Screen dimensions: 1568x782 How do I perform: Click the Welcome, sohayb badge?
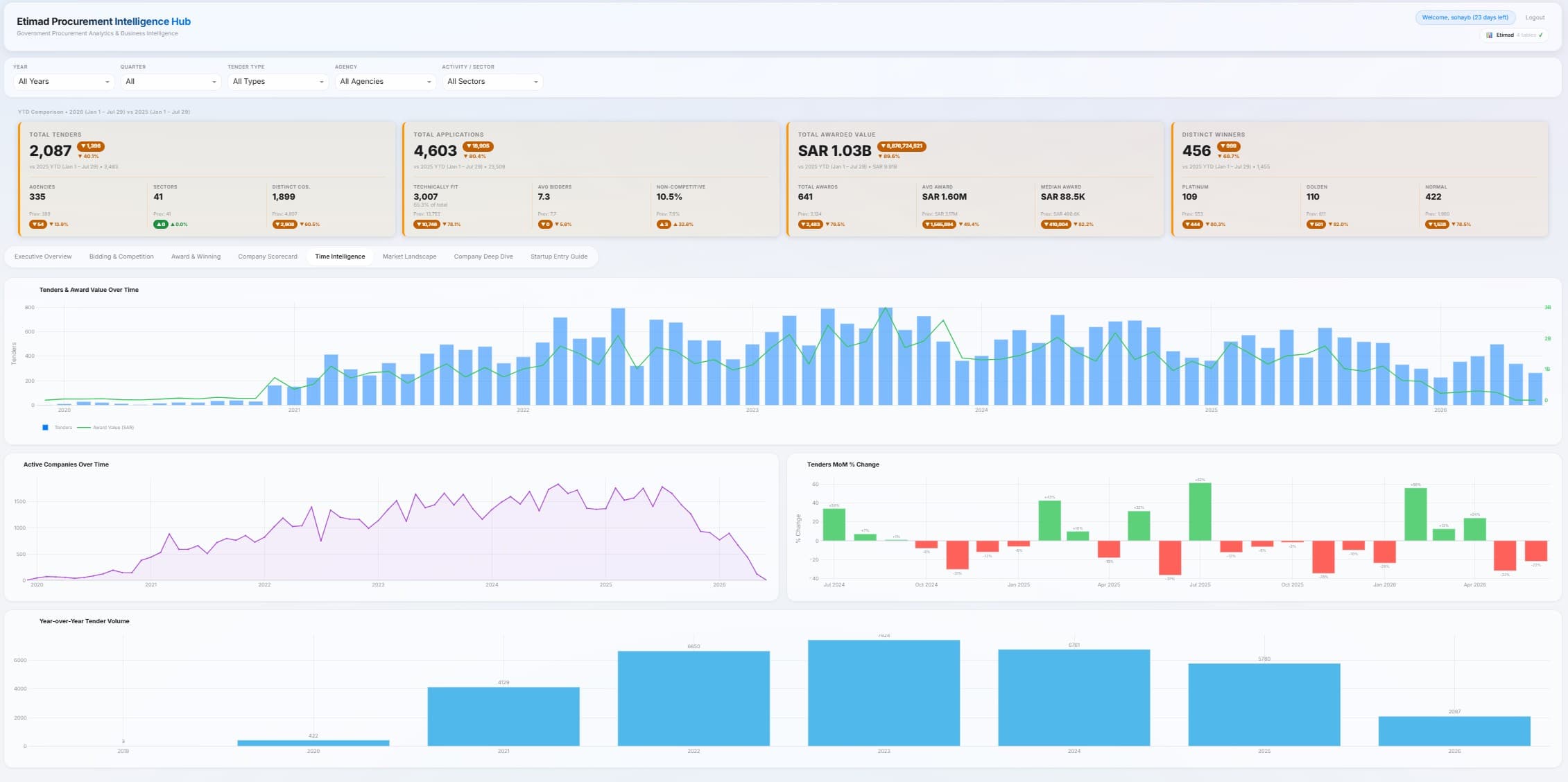coord(1465,17)
